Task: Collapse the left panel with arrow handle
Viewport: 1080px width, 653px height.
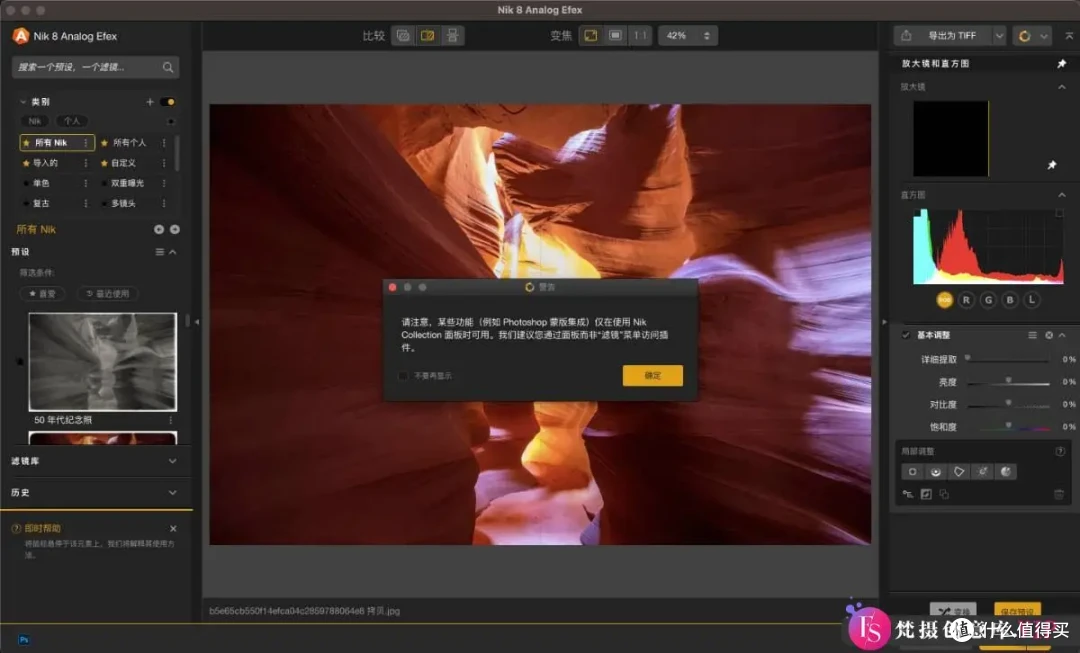Action: 197,322
